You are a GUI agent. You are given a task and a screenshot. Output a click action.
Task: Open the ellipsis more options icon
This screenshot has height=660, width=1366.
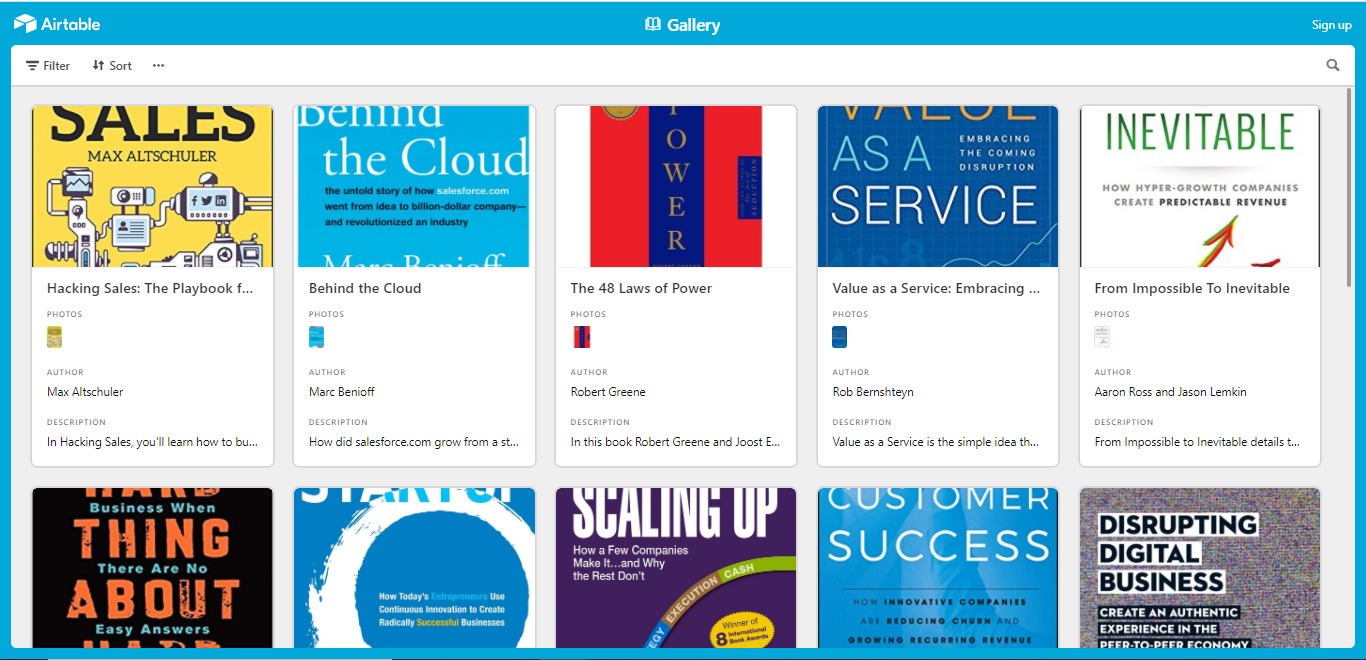point(157,65)
